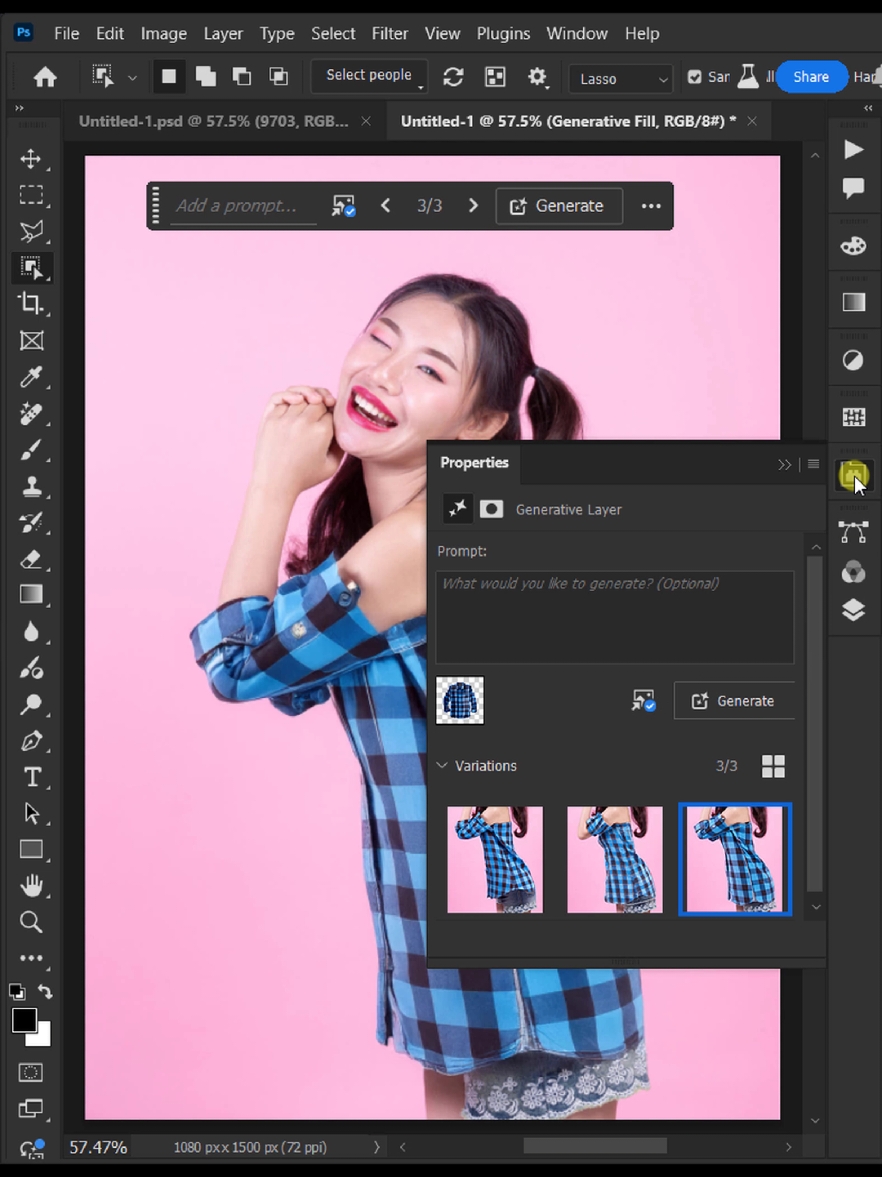Select the Path Selection tool
The width and height of the screenshot is (882, 1177).
pos(31,813)
